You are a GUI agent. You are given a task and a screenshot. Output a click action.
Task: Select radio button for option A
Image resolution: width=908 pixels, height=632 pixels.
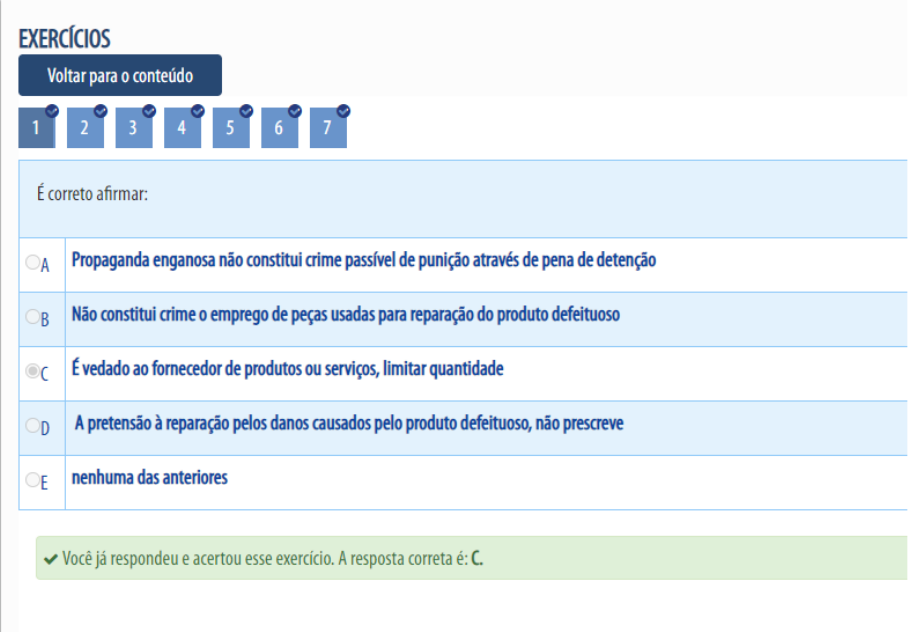click(x=32, y=264)
